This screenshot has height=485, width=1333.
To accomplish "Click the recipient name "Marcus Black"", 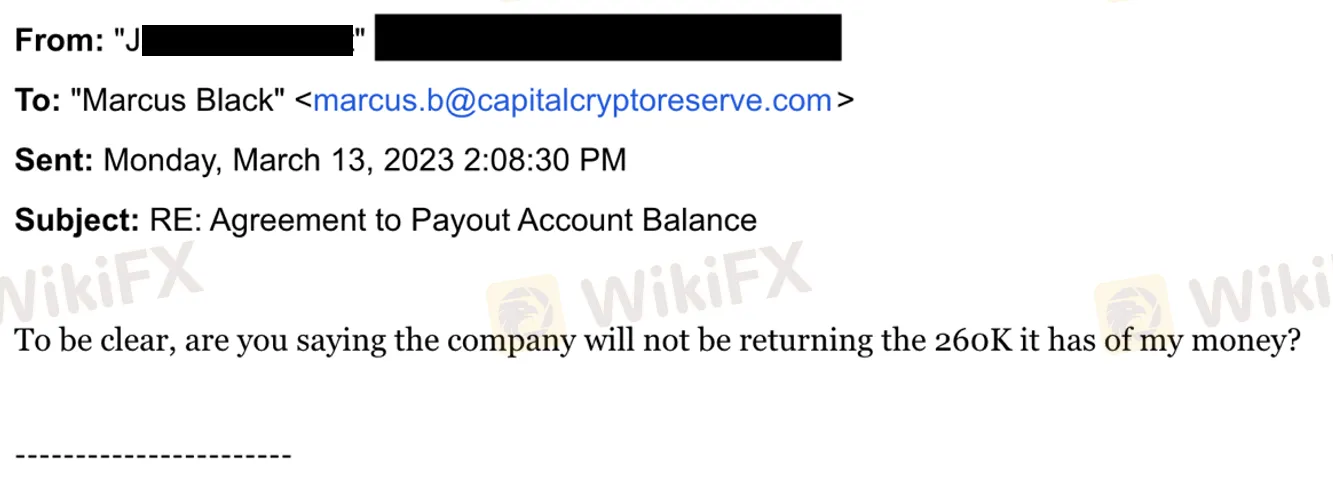I will [178, 100].
